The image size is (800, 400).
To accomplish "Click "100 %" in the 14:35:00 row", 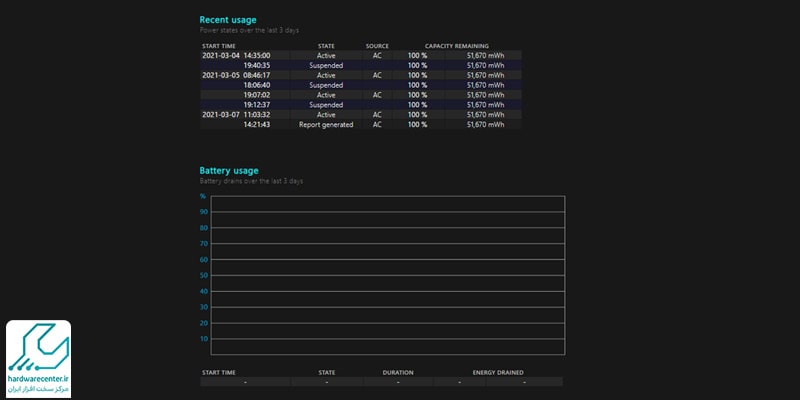I will coord(417,56).
